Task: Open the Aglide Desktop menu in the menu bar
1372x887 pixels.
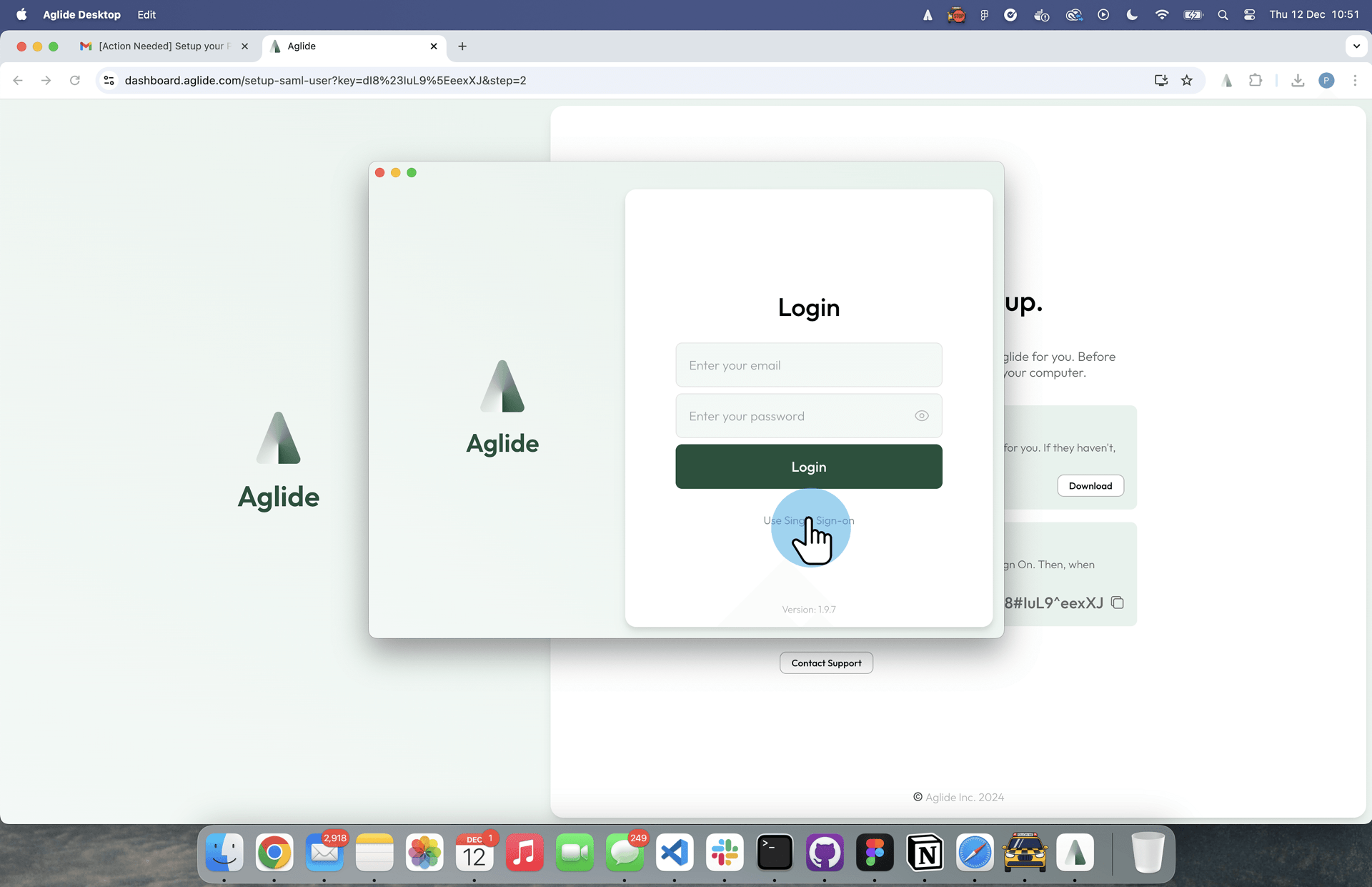Action: point(81,14)
